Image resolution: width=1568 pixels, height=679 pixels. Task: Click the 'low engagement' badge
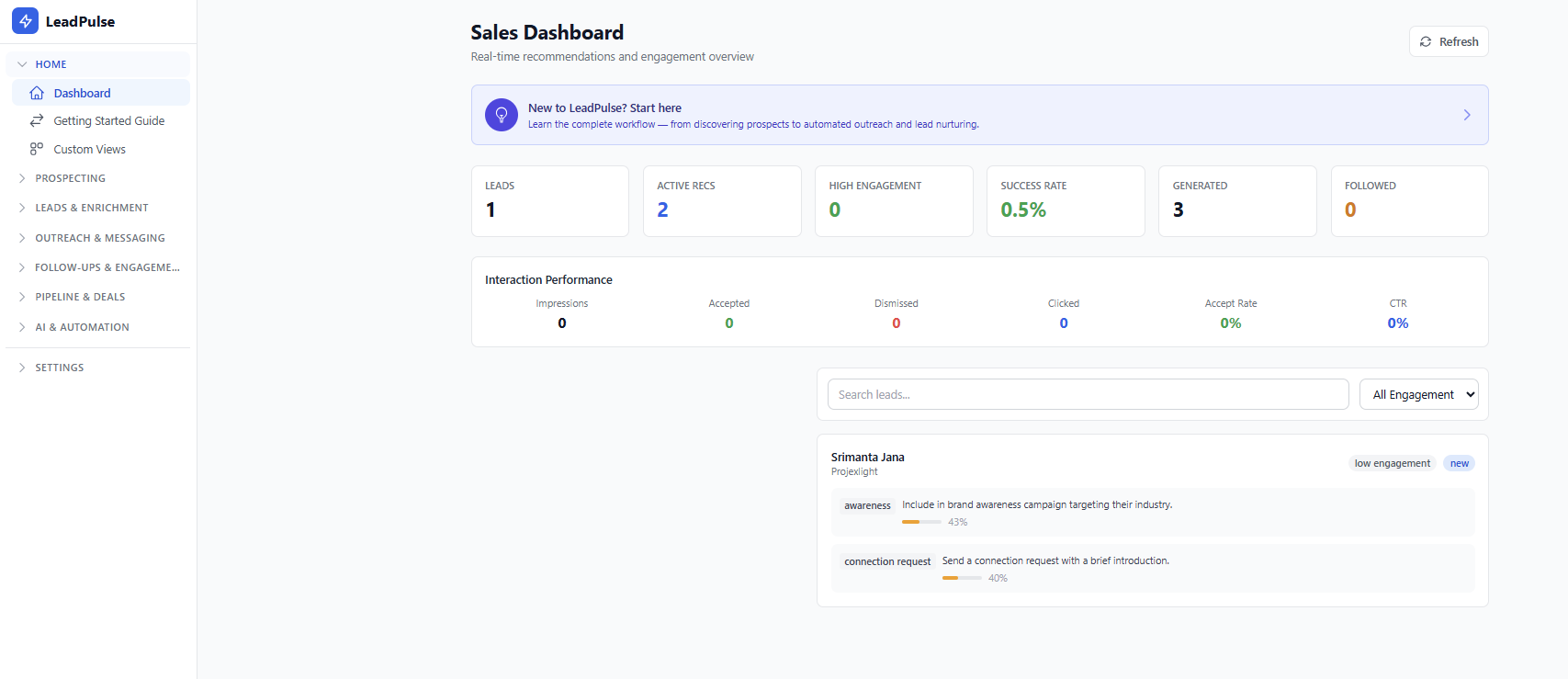[1392, 463]
